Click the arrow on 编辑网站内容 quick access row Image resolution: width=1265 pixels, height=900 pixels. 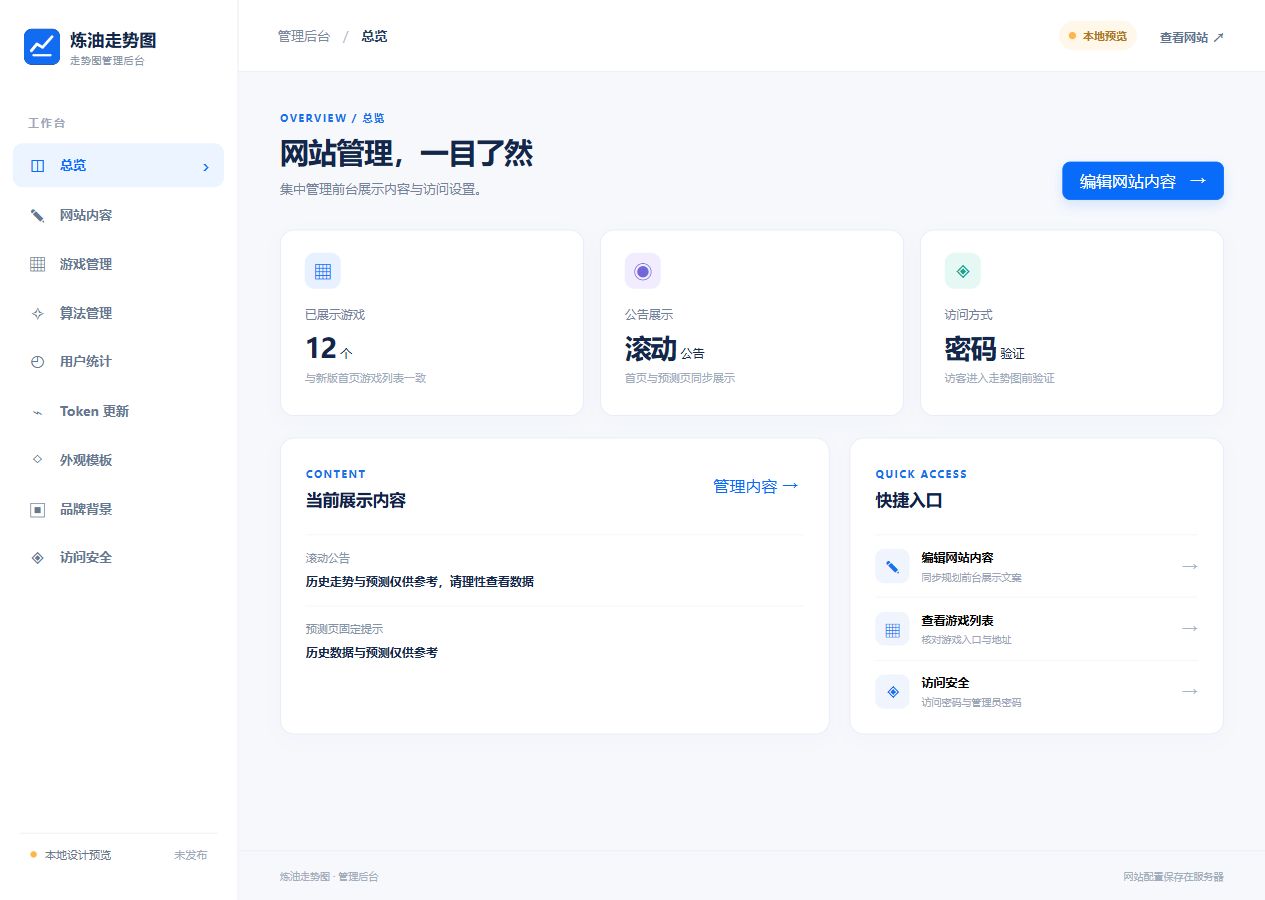(1189, 566)
